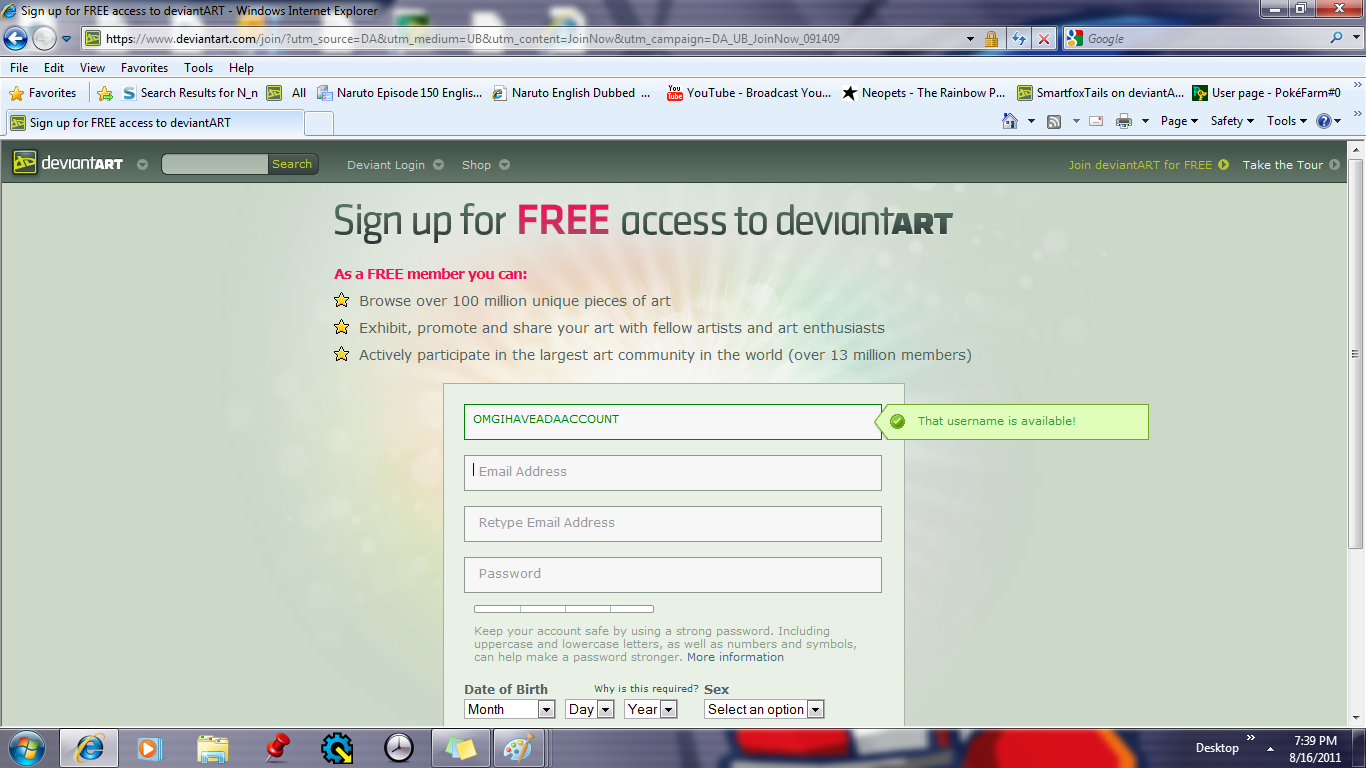1366x768 pixels.
Task: Click the deviantART Search button
Action: click(x=292, y=164)
